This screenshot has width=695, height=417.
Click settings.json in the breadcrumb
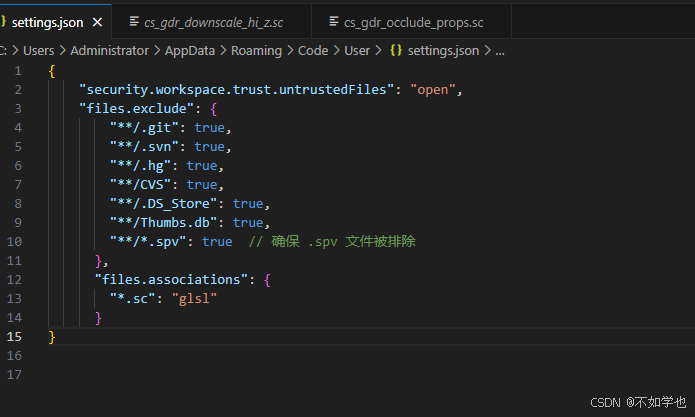tap(443, 51)
